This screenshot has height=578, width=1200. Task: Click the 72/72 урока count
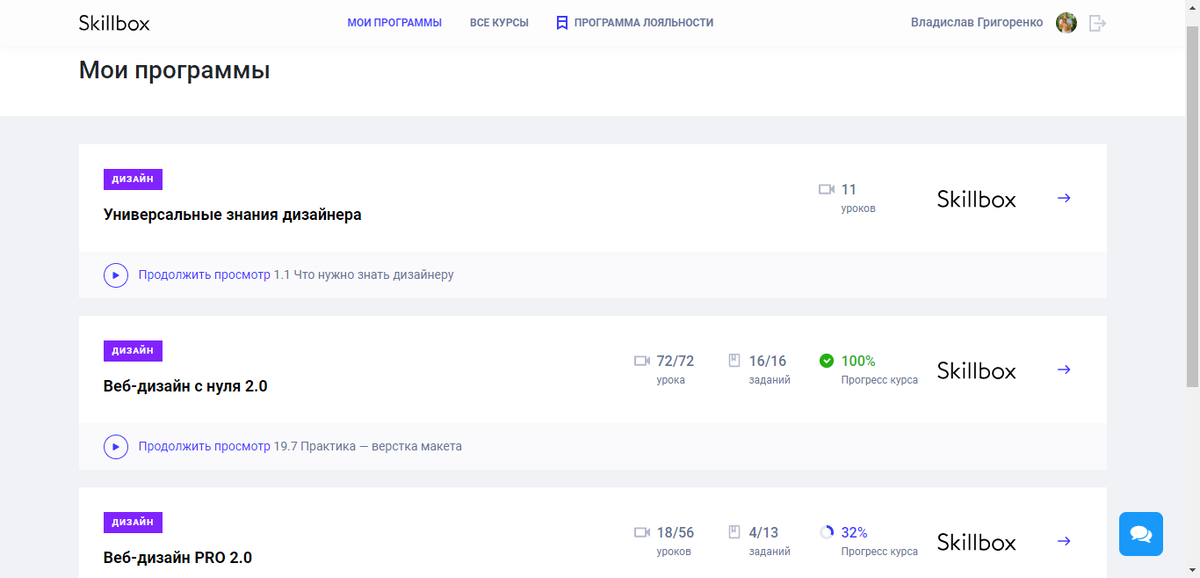(675, 369)
